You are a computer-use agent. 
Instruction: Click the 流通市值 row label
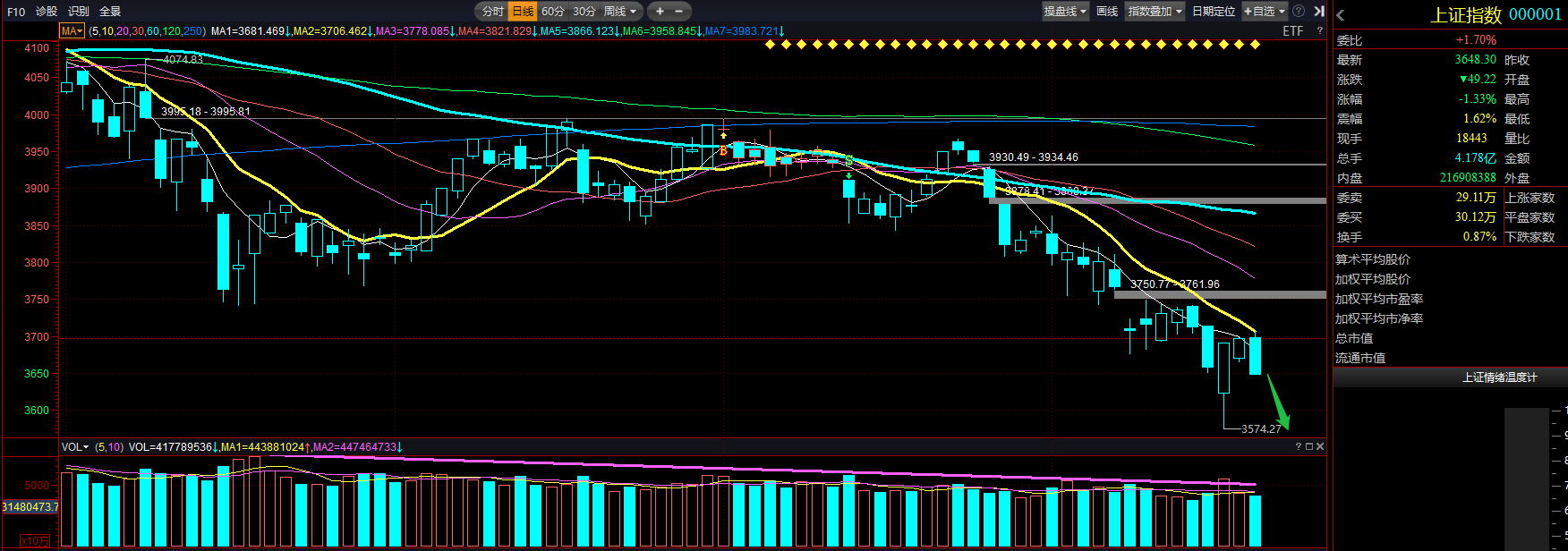(x=1360, y=358)
